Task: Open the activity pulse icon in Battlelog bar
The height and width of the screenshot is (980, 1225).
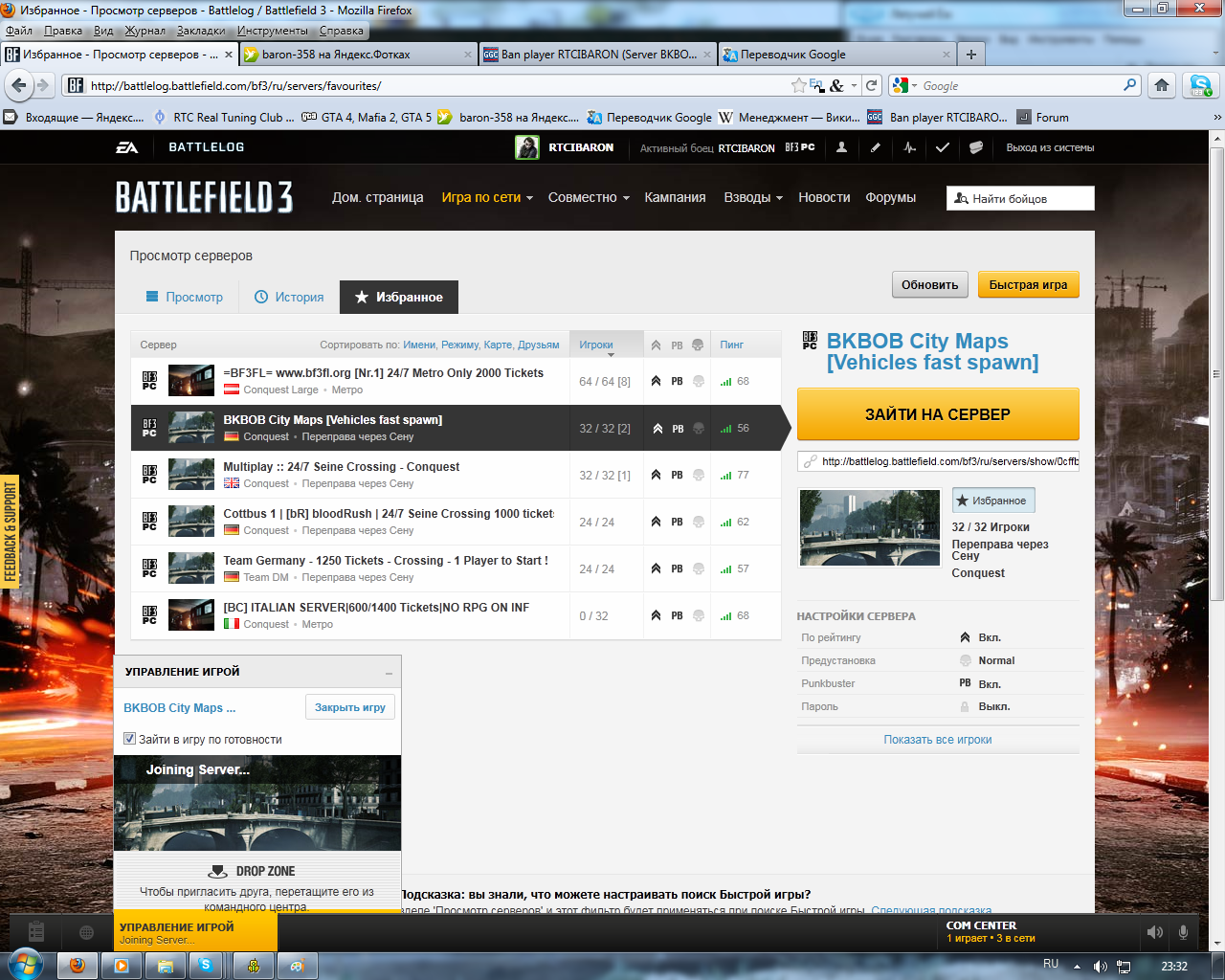Action: coord(909,147)
